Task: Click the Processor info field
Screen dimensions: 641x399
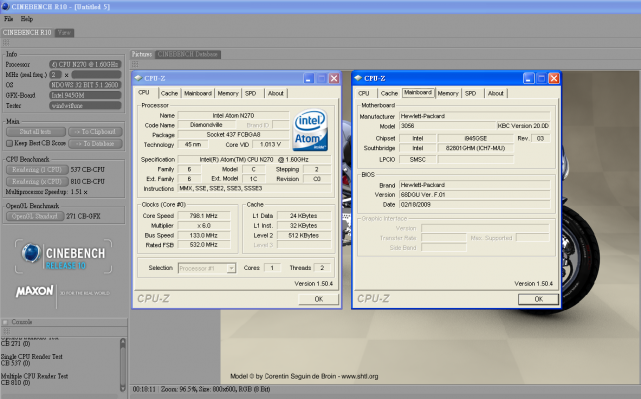Action: (x=85, y=65)
